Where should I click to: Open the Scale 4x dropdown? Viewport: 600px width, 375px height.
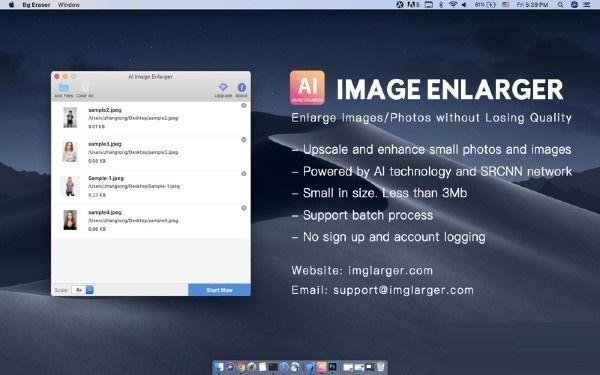[x=83, y=290]
